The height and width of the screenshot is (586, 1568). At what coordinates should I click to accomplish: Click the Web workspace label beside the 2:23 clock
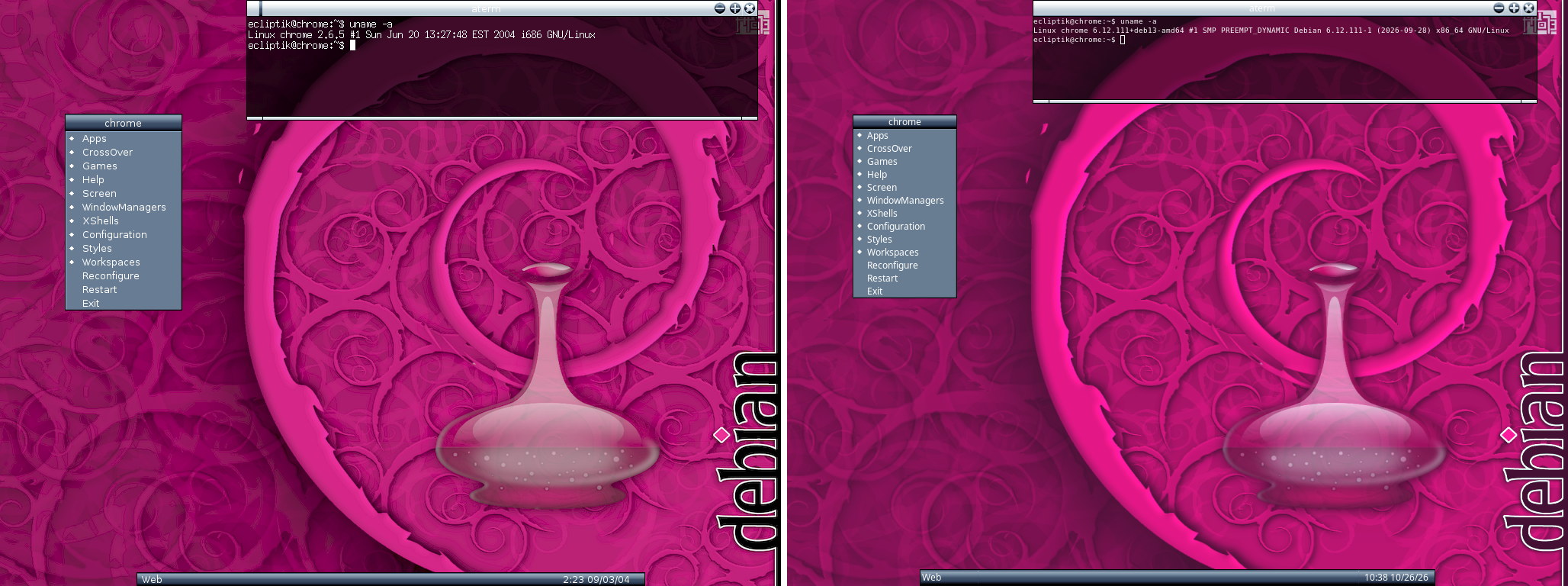(152, 579)
